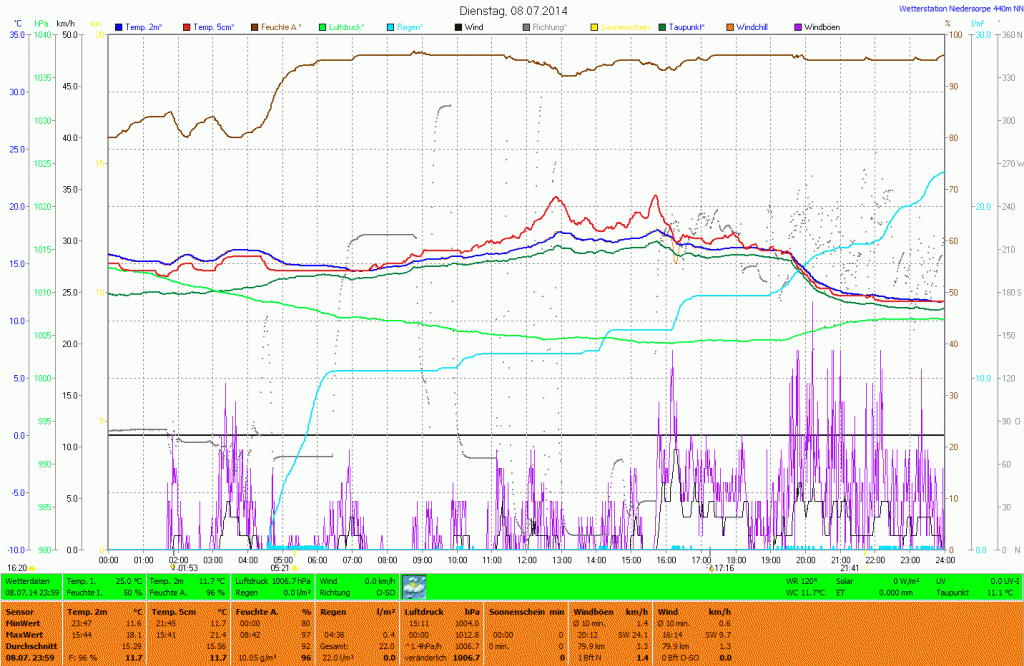The image size is (1024, 666).
Task: Click the Wetterdaten label in green bar
Action: 28,580
